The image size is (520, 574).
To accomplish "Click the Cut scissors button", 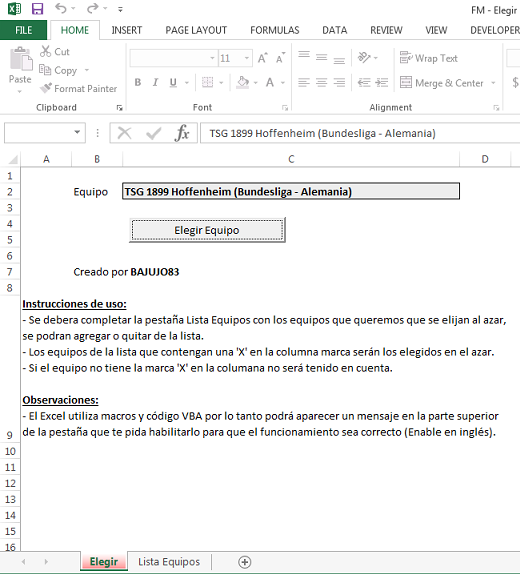I will pos(55,52).
